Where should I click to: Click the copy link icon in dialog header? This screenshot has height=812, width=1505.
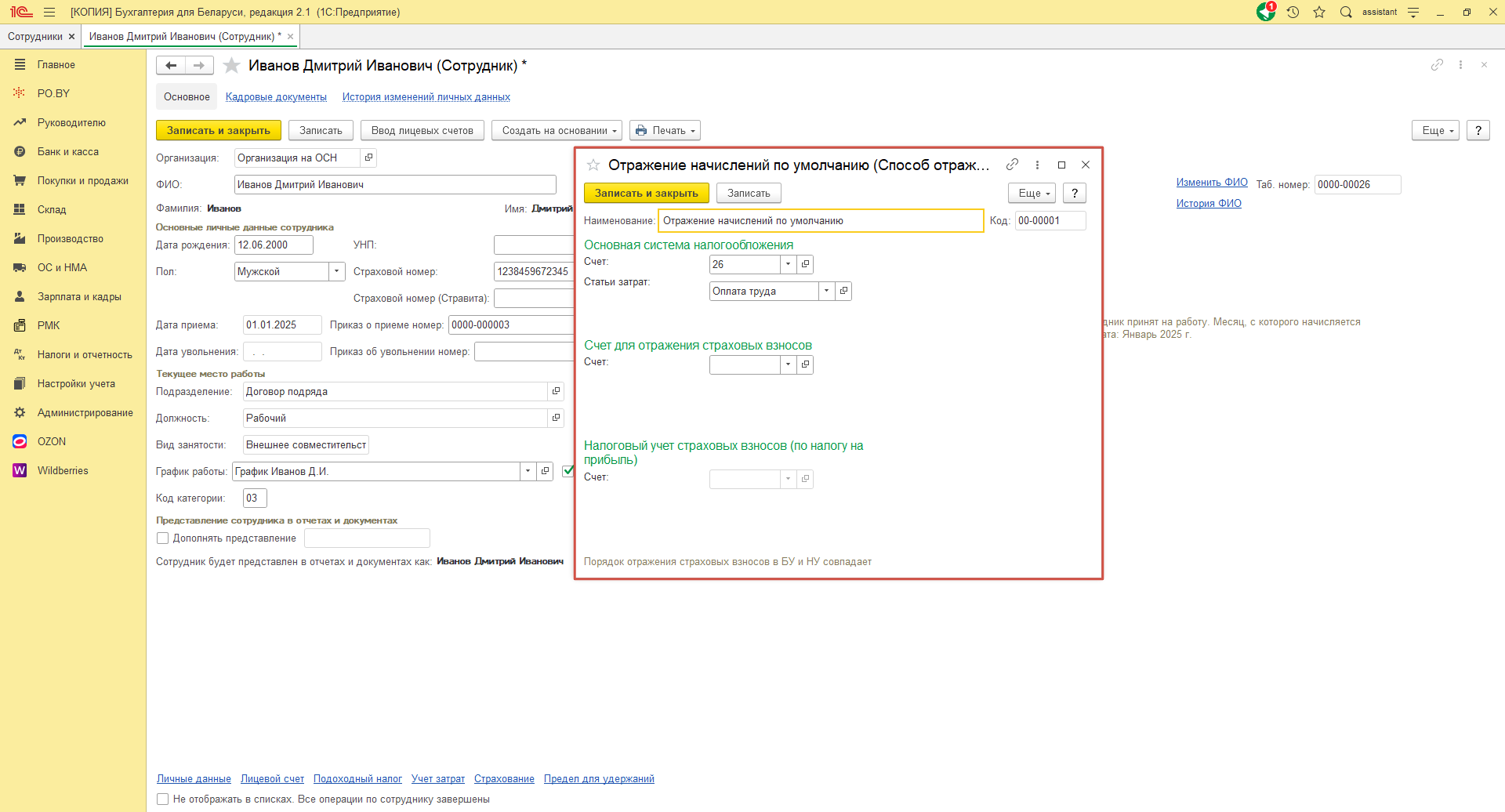[x=1012, y=165]
